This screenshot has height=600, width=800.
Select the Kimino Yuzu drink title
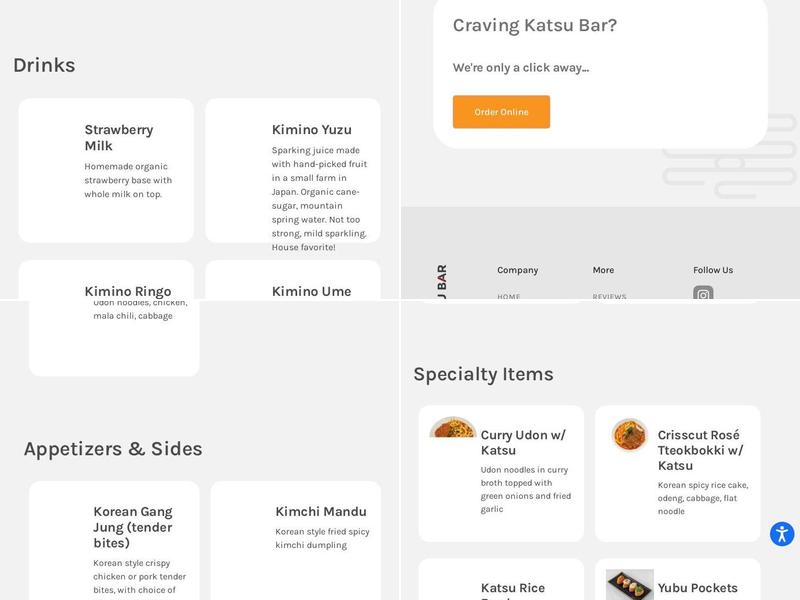pyautogui.click(x=311, y=129)
